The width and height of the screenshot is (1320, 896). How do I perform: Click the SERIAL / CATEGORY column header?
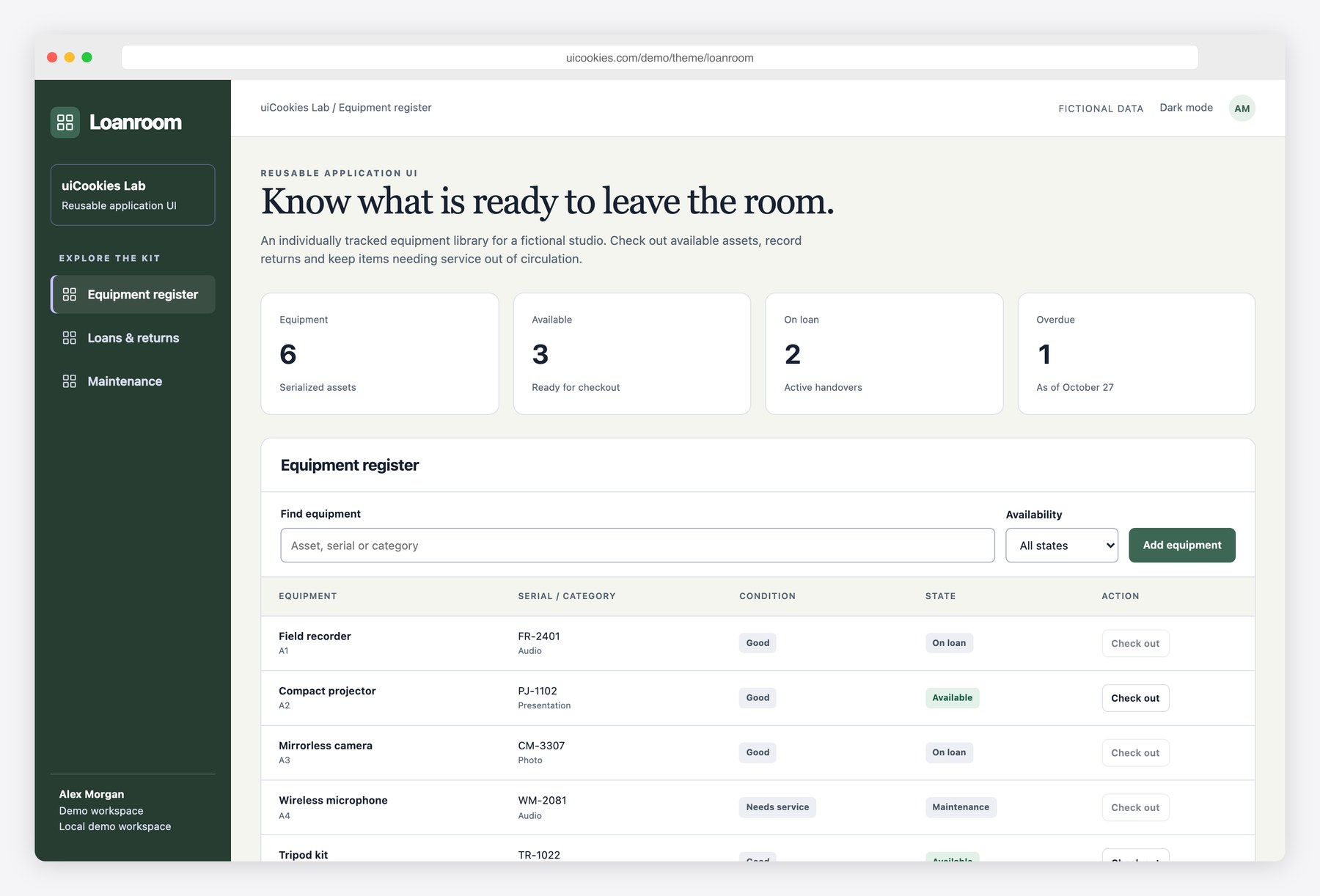[567, 596]
